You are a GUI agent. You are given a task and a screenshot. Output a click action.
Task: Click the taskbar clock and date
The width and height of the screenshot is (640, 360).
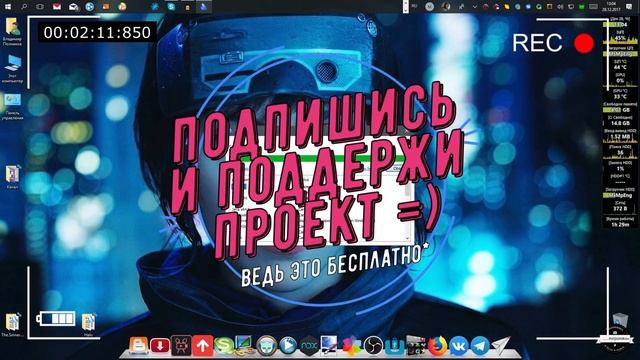611,7
